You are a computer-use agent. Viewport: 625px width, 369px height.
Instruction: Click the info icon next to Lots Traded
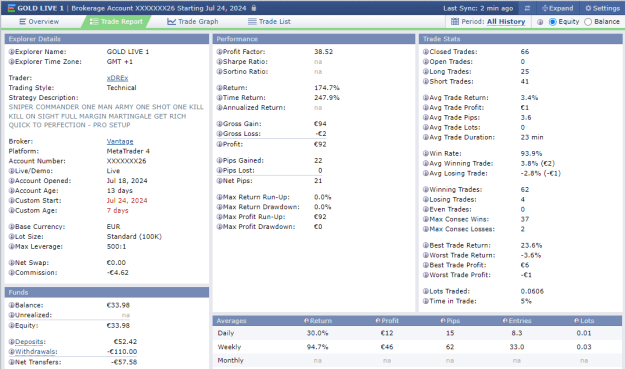coord(426,291)
